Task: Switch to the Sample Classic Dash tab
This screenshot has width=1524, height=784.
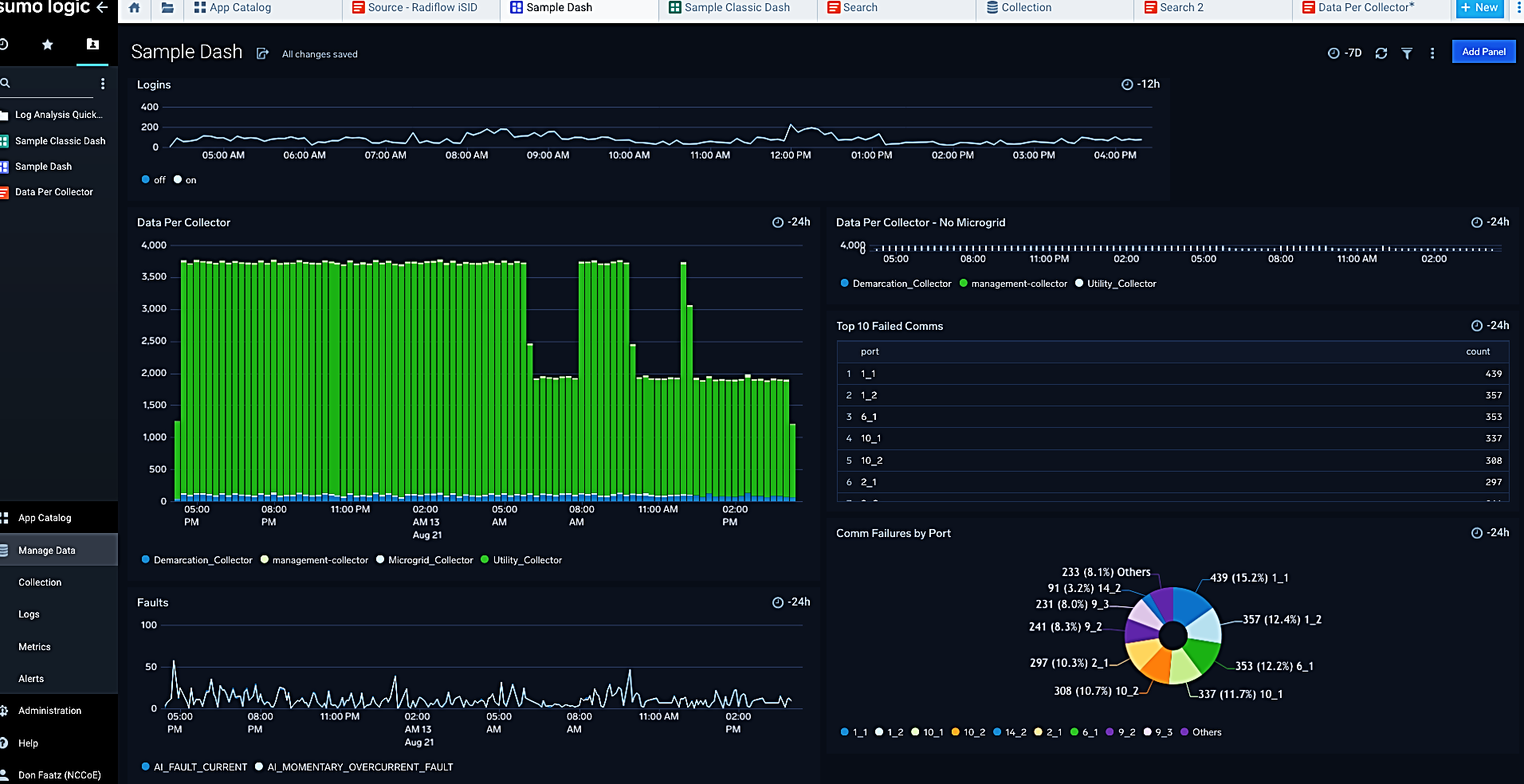Action: pyautogui.click(x=736, y=8)
